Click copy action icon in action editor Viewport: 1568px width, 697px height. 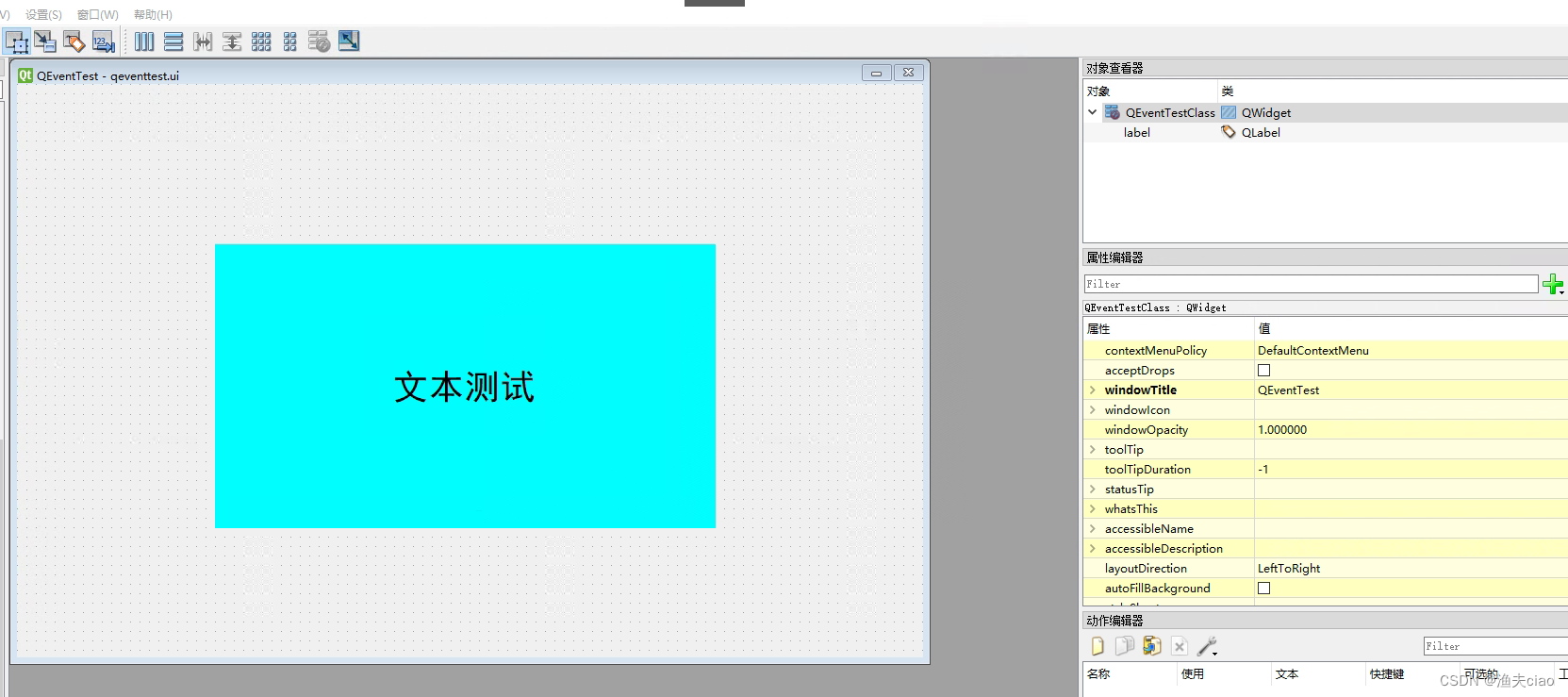(x=1124, y=646)
